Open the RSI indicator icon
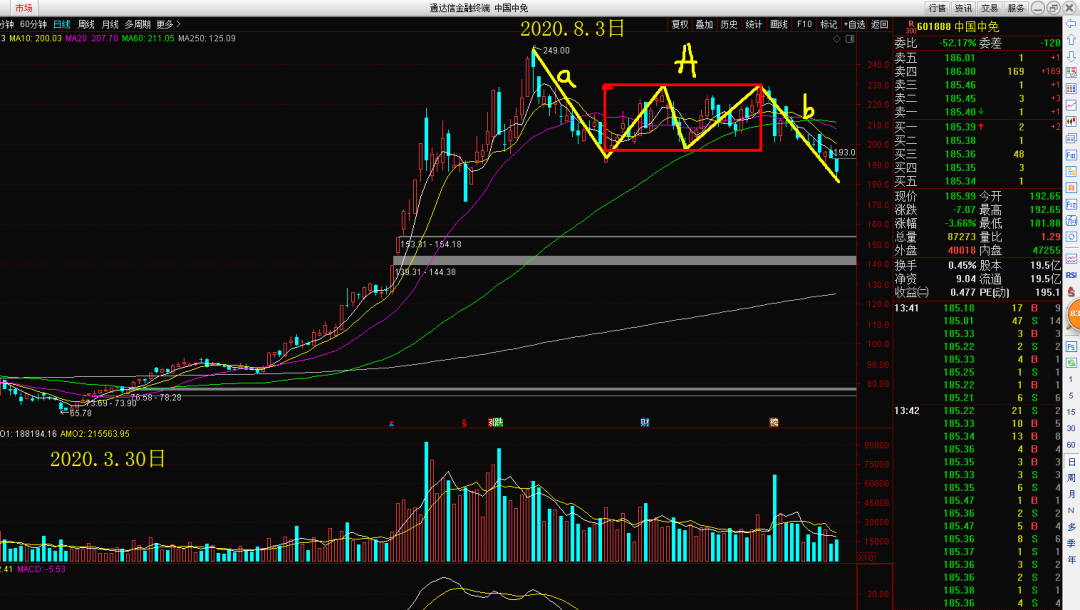Viewport: 1080px width, 610px height. 1071,275
